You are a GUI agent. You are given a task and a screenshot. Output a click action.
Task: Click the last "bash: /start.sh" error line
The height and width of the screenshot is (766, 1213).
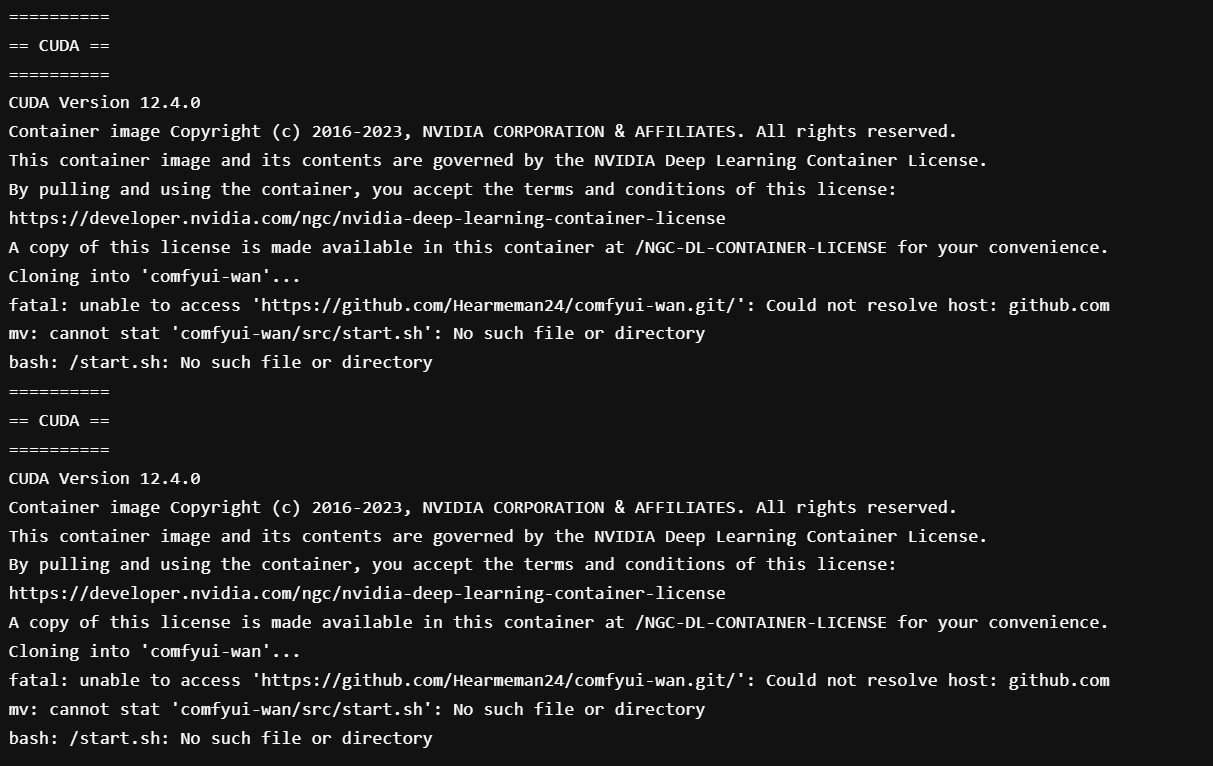220,738
